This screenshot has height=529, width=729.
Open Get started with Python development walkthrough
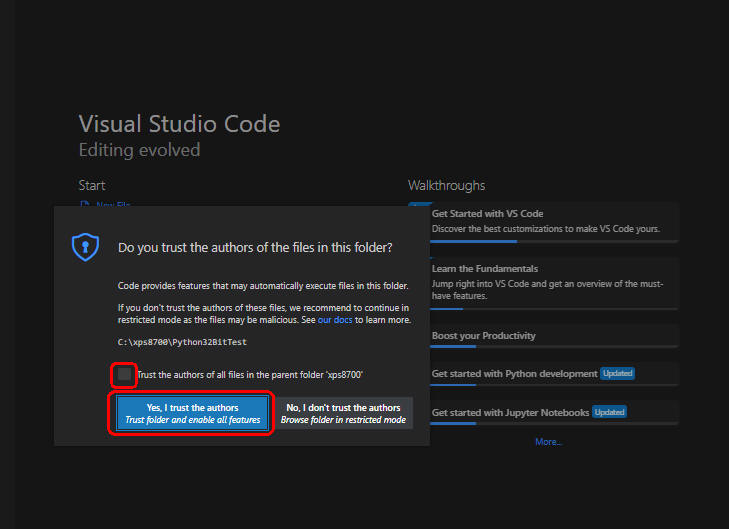[x=554, y=374]
